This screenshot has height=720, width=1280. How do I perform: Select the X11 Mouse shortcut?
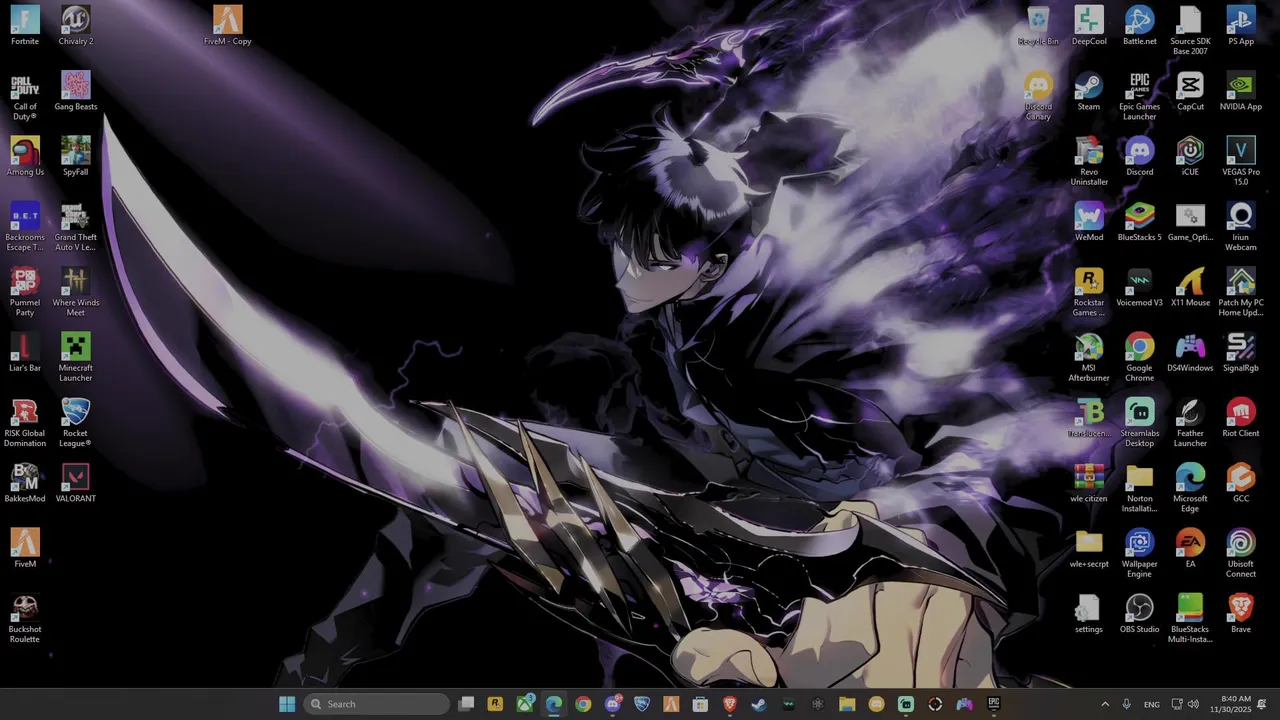pos(1190,288)
